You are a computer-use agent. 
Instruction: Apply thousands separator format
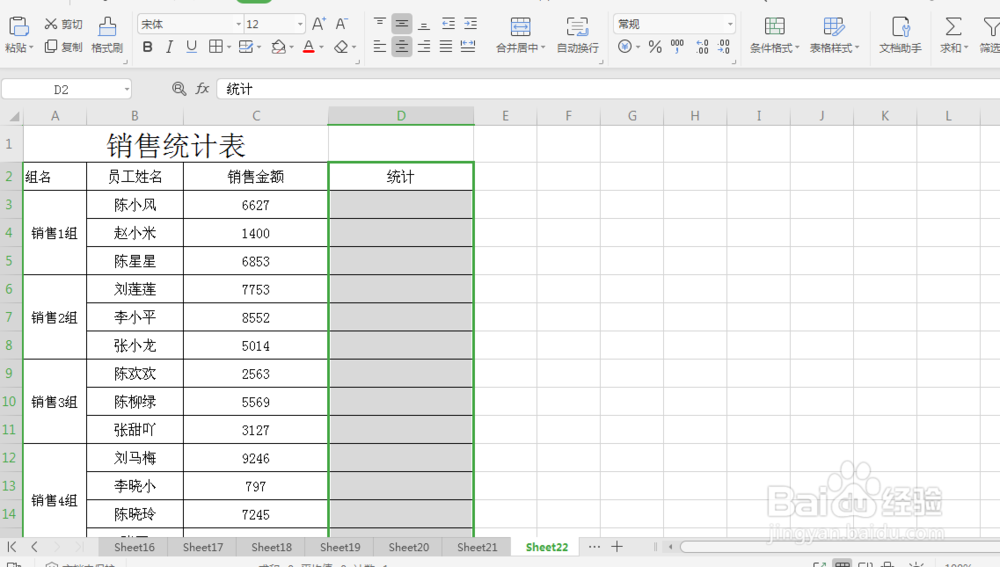(x=677, y=47)
